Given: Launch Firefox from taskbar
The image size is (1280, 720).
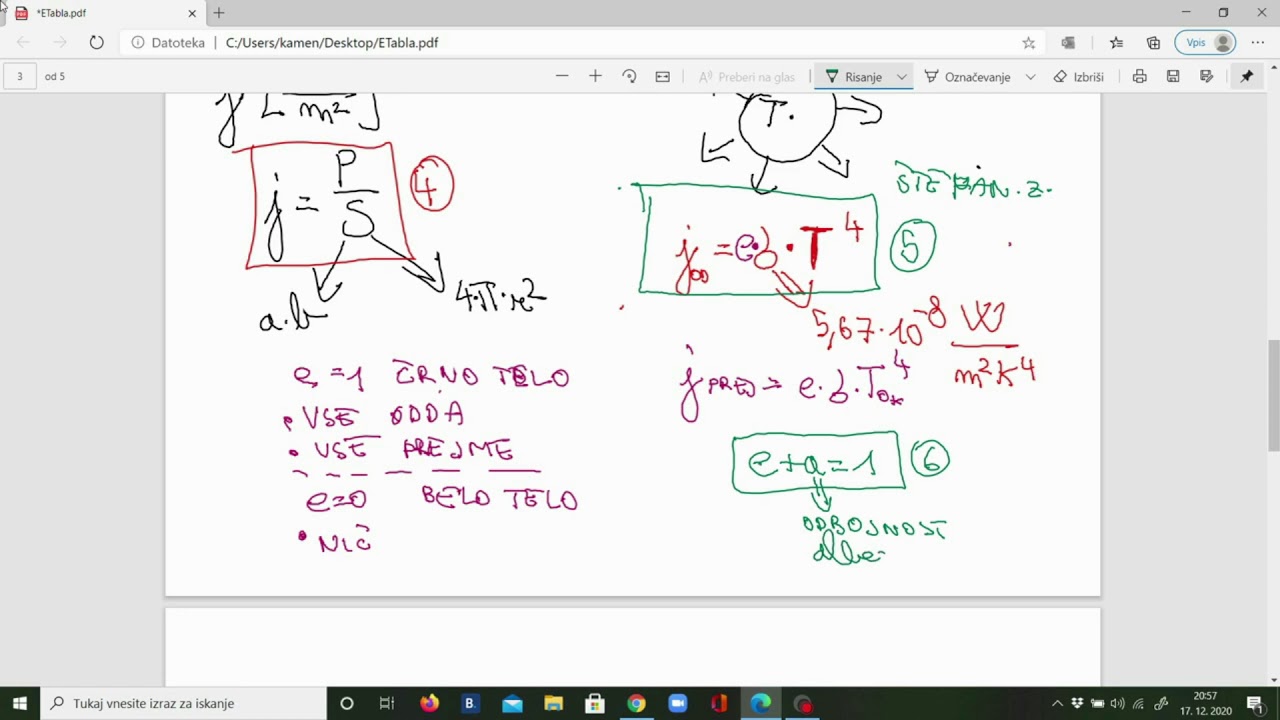Looking at the screenshot, I should click(429, 703).
